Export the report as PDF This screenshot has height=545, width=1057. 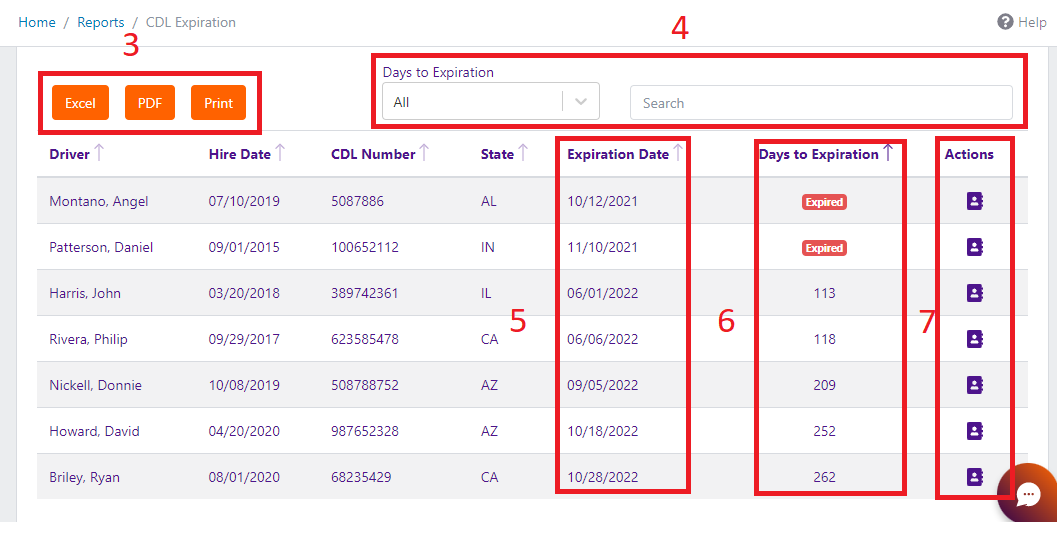click(x=150, y=103)
